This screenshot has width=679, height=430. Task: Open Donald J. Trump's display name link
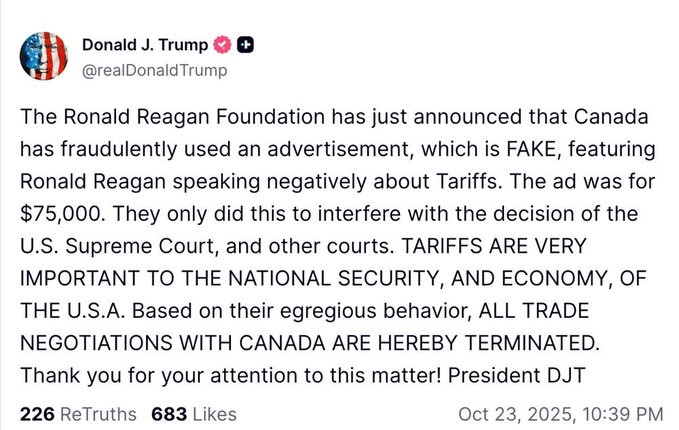click(x=144, y=45)
